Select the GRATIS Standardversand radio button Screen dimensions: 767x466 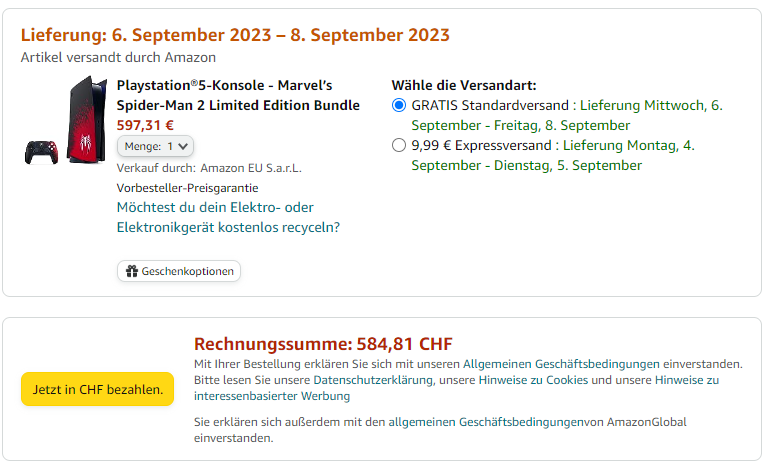399,105
